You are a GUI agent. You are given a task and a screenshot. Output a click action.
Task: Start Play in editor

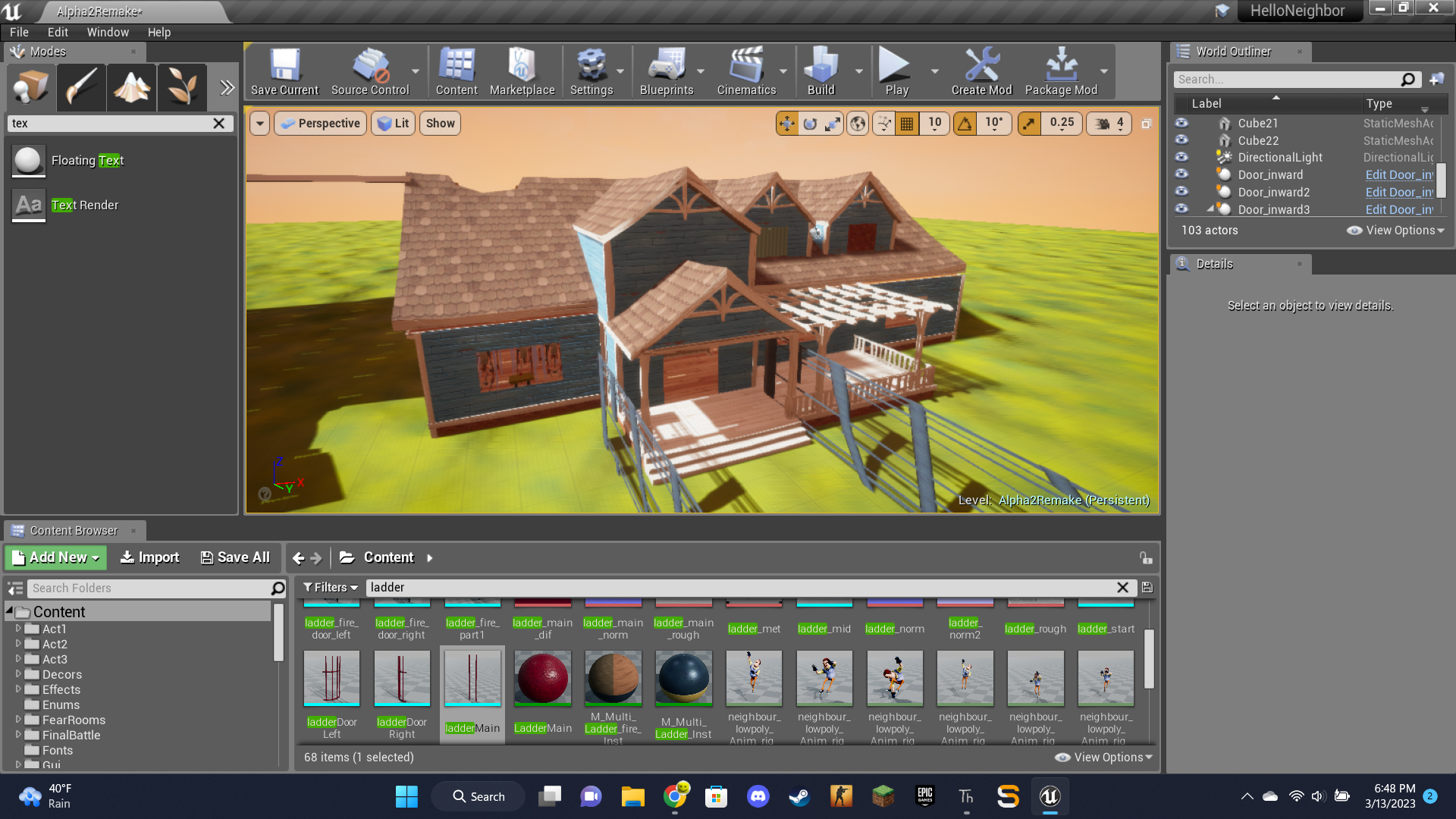[896, 72]
